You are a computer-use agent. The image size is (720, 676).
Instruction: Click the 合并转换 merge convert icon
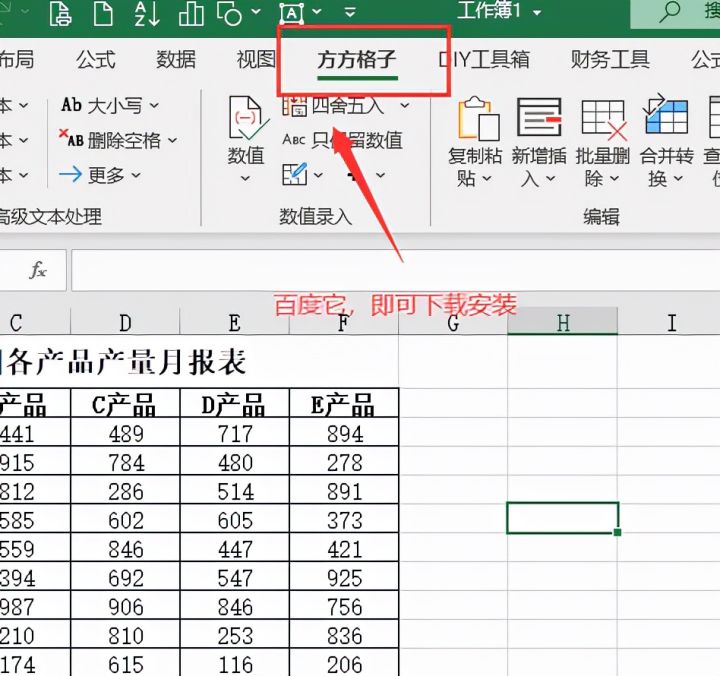tap(666, 115)
